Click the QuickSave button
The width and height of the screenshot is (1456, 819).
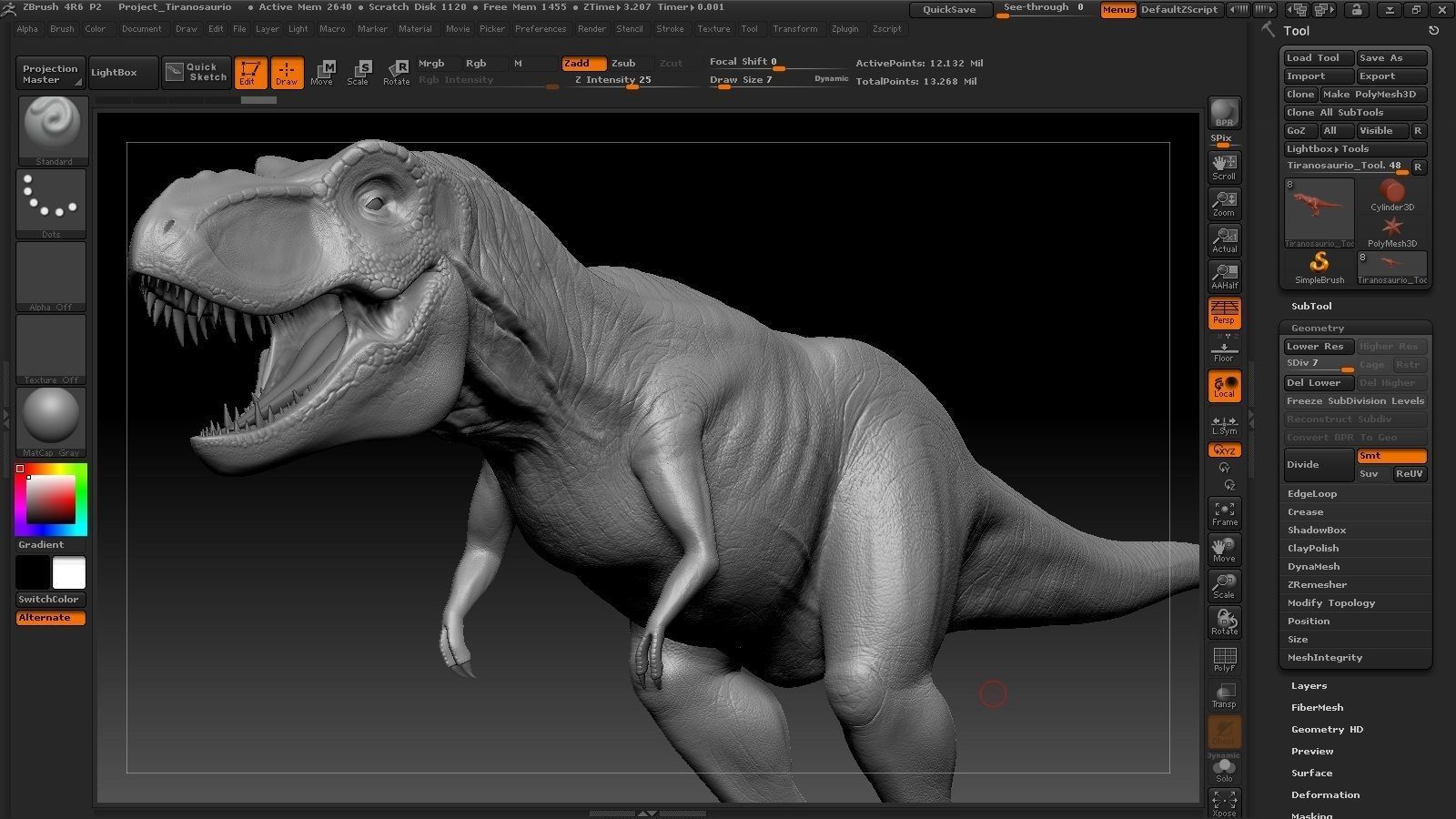click(x=949, y=9)
